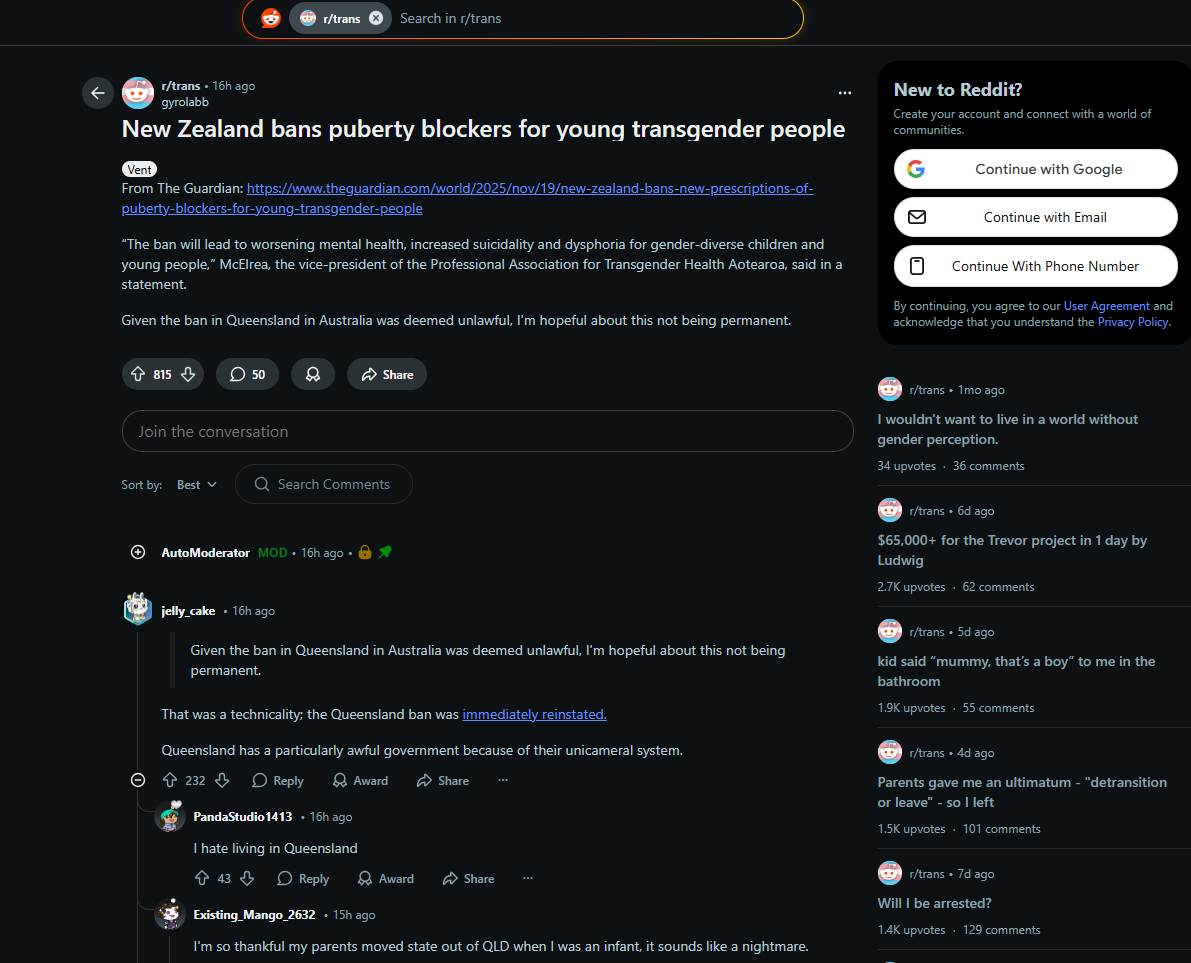Viewport: 1191px width, 963px height.
Task: Click the Search Comments field
Action: pos(324,485)
